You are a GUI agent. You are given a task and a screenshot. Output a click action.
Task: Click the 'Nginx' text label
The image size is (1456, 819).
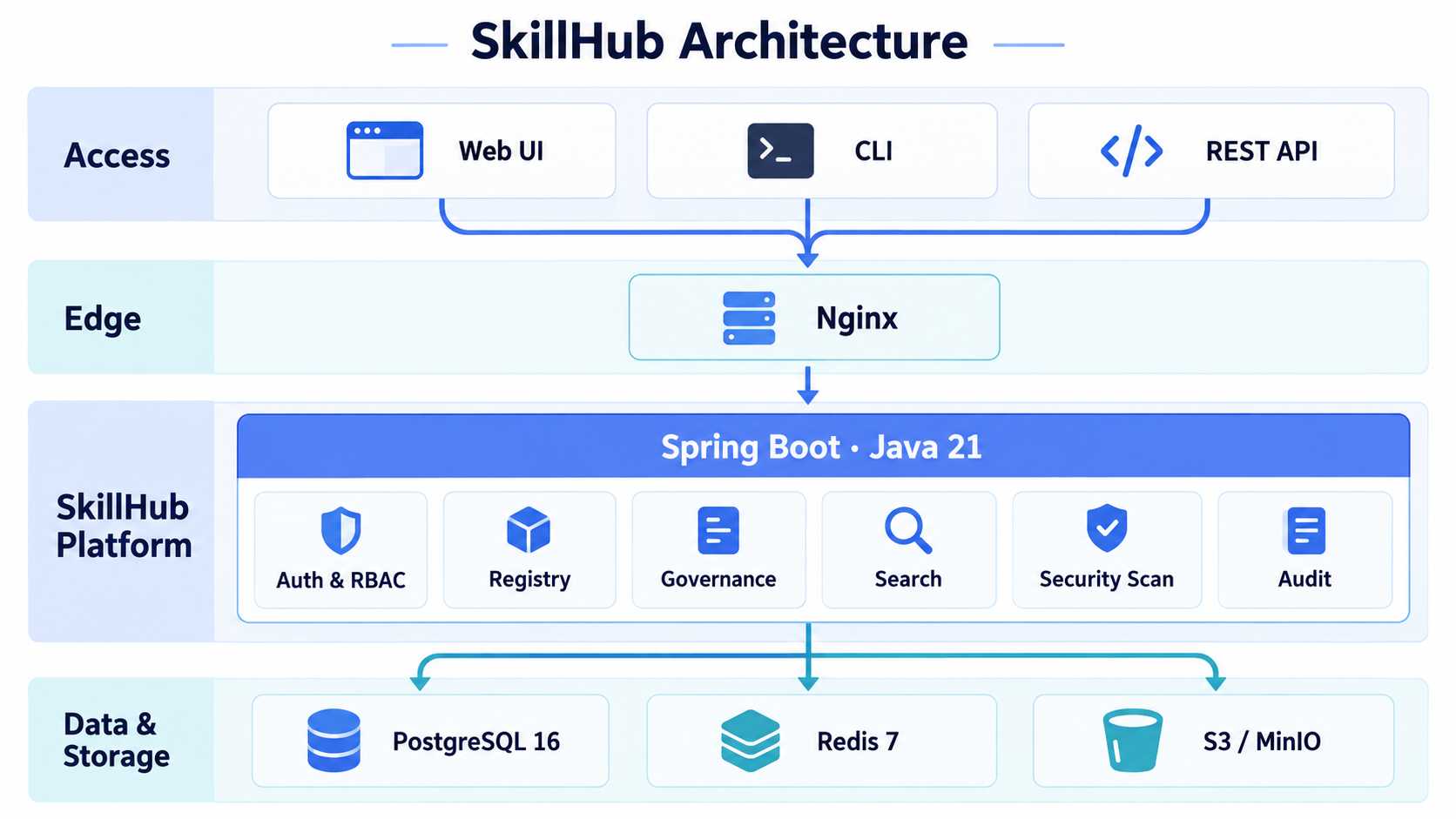(x=857, y=319)
